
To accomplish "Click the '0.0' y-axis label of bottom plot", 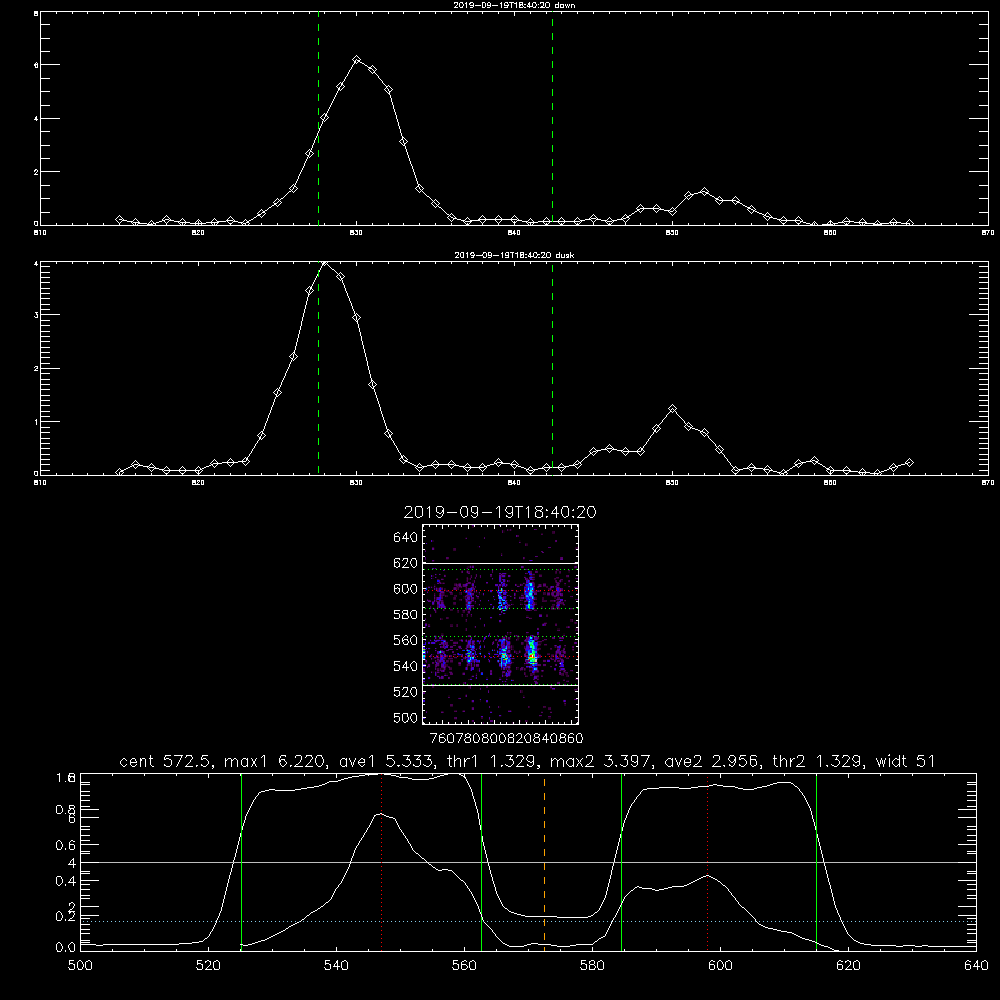I will point(65,948).
